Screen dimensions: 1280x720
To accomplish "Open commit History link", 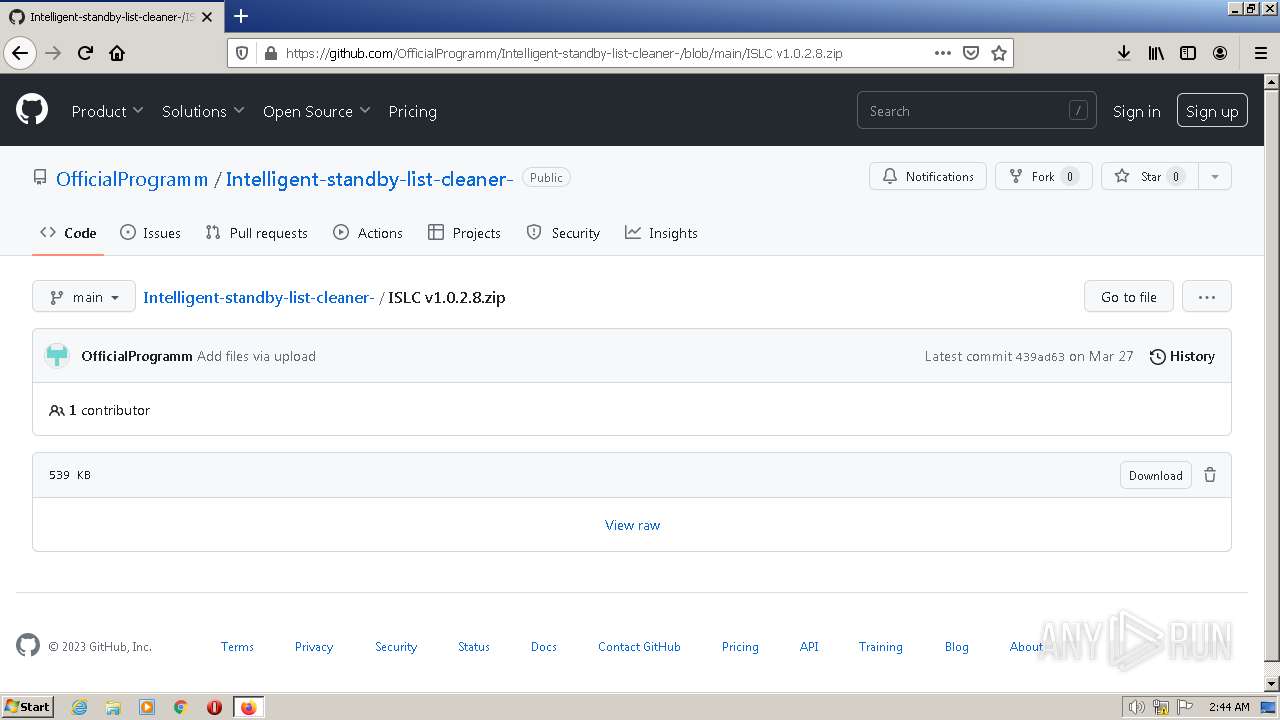I will point(1182,356).
